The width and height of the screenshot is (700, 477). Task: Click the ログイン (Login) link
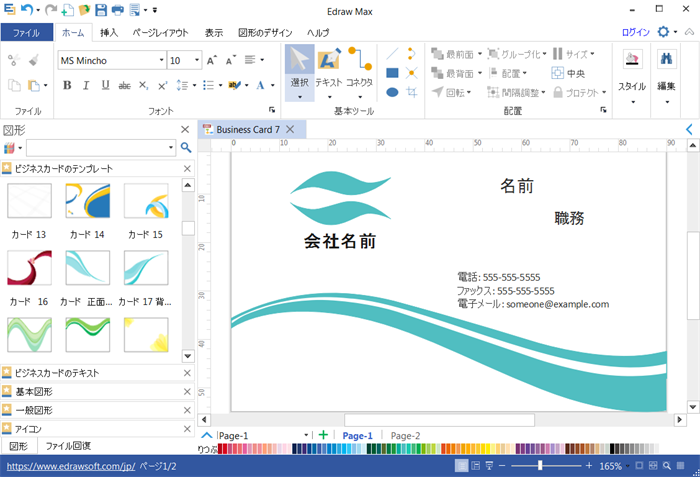(x=634, y=32)
